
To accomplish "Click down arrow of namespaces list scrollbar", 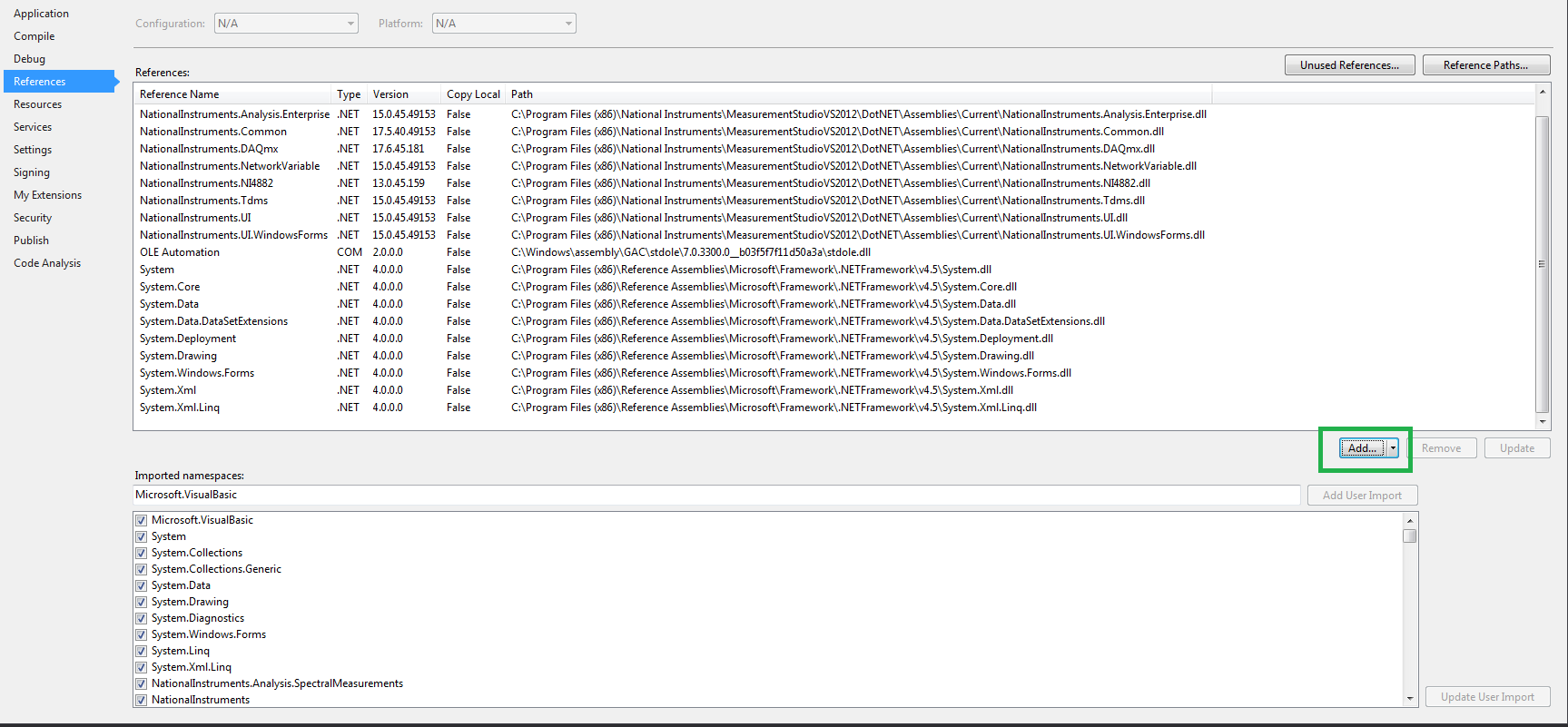I will coord(1410,699).
